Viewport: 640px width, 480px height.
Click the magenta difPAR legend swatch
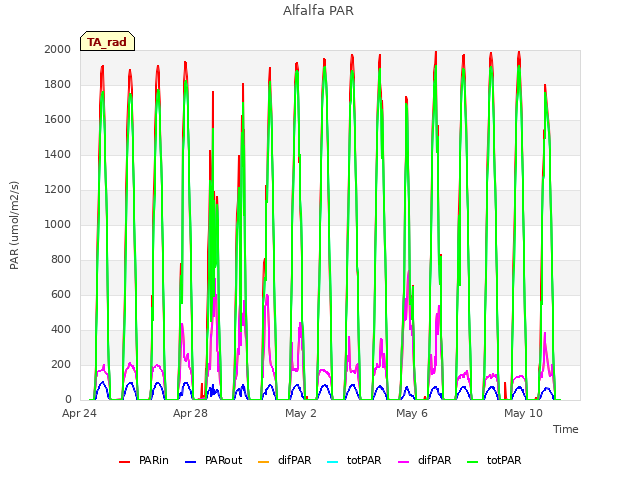pyautogui.click(x=404, y=461)
